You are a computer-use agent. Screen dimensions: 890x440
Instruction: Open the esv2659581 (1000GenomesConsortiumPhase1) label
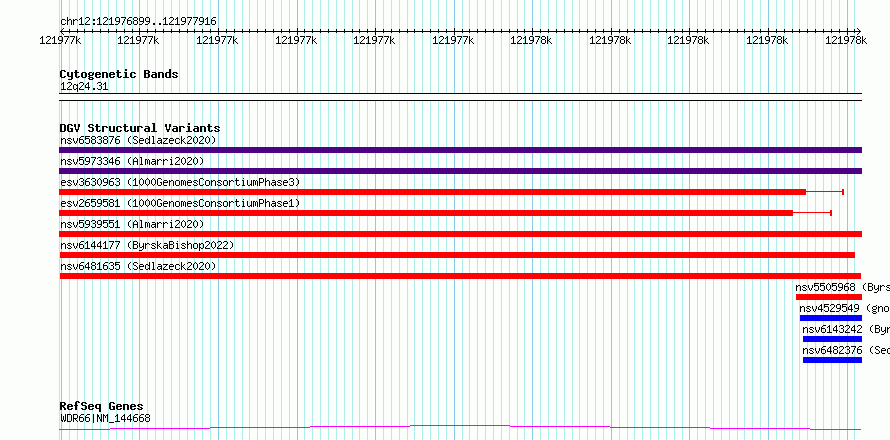(x=180, y=203)
